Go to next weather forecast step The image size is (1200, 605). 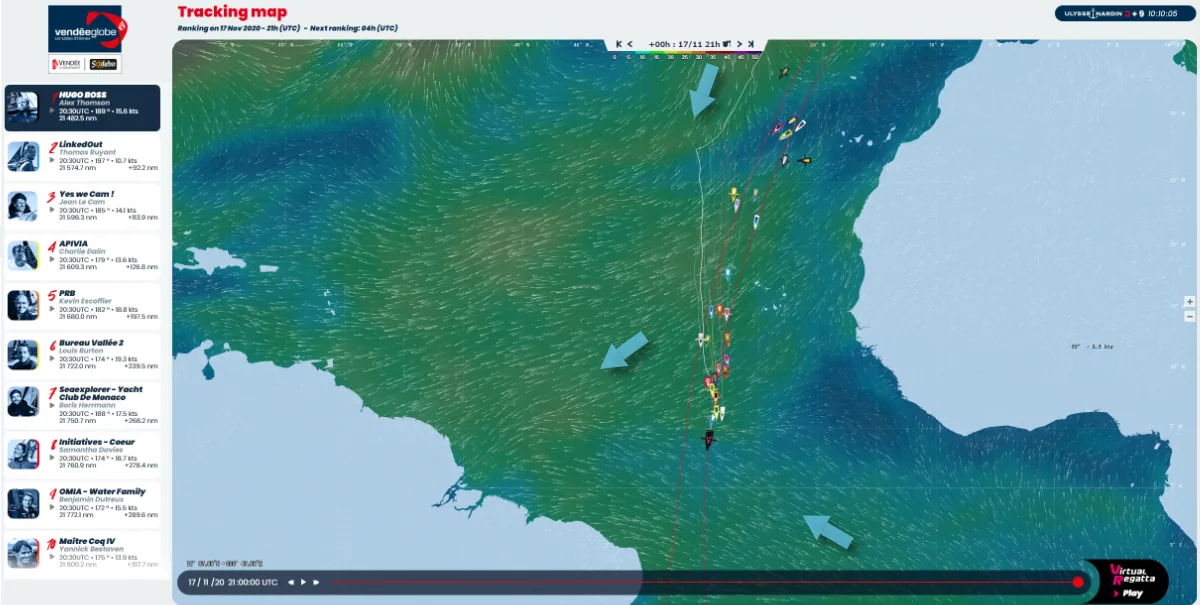point(739,44)
